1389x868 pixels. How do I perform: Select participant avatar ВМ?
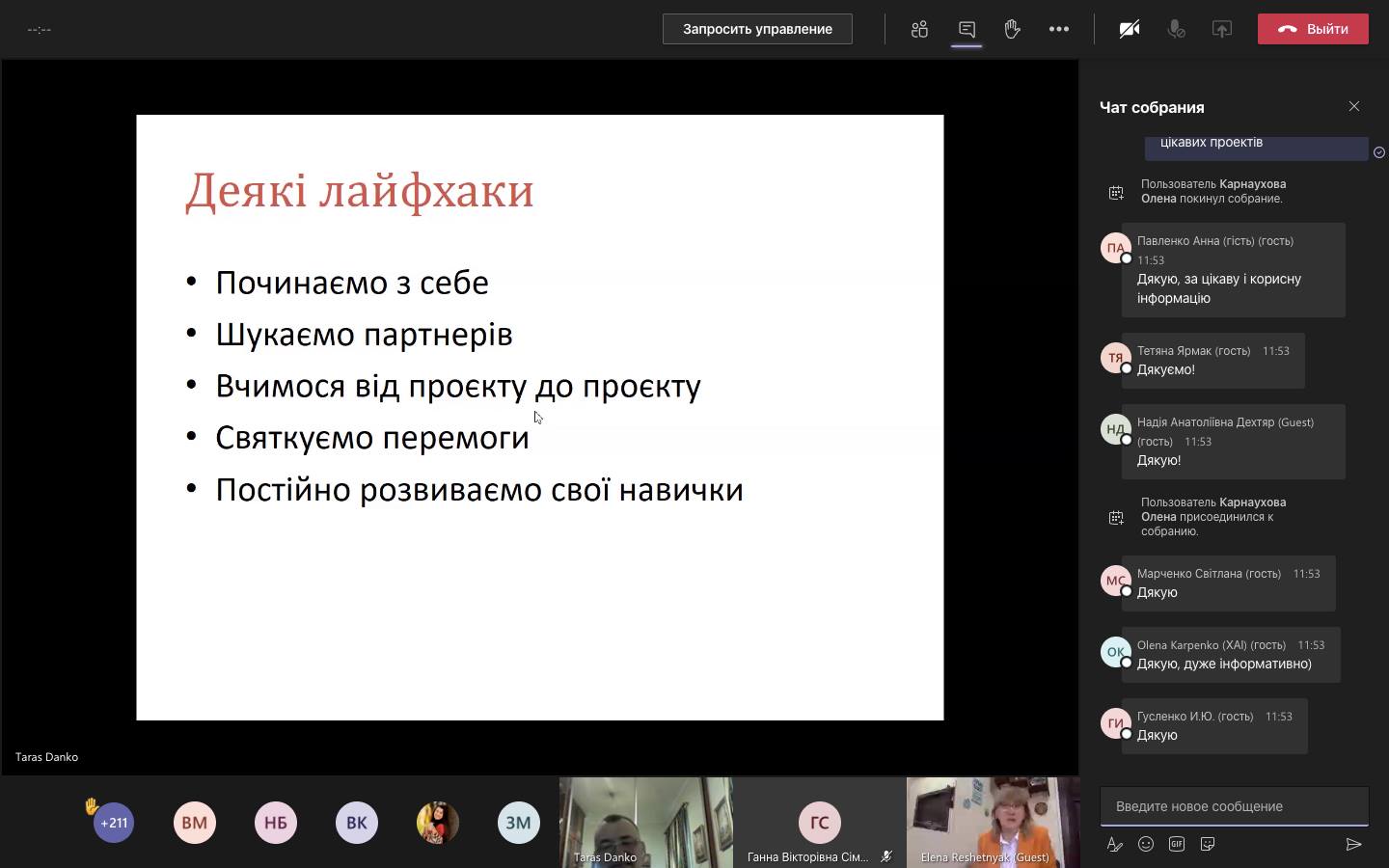pos(195,823)
